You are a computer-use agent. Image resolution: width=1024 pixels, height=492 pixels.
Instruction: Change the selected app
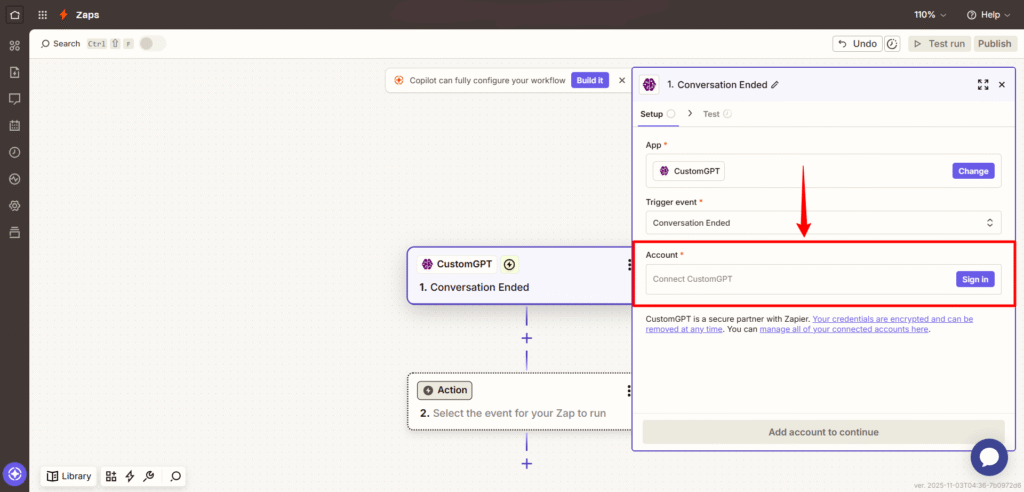pyautogui.click(x=973, y=171)
